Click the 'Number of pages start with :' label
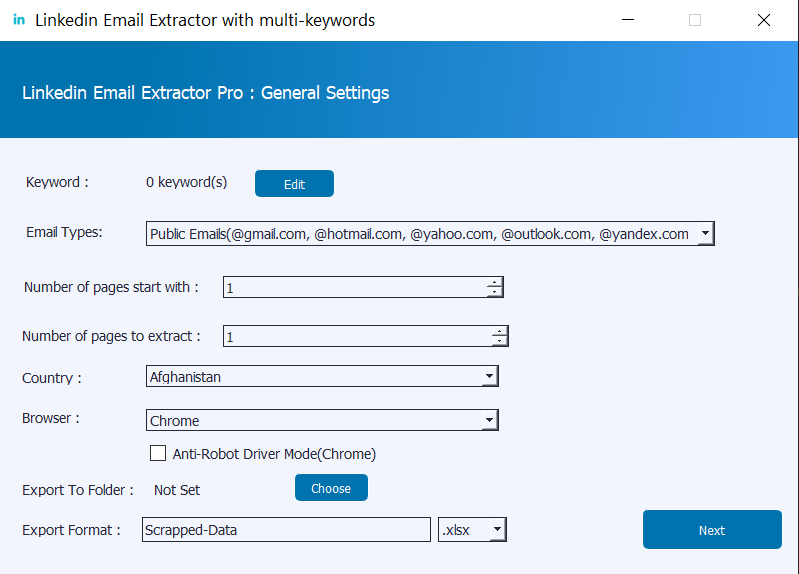The image size is (799, 574). [x=111, y=287]
